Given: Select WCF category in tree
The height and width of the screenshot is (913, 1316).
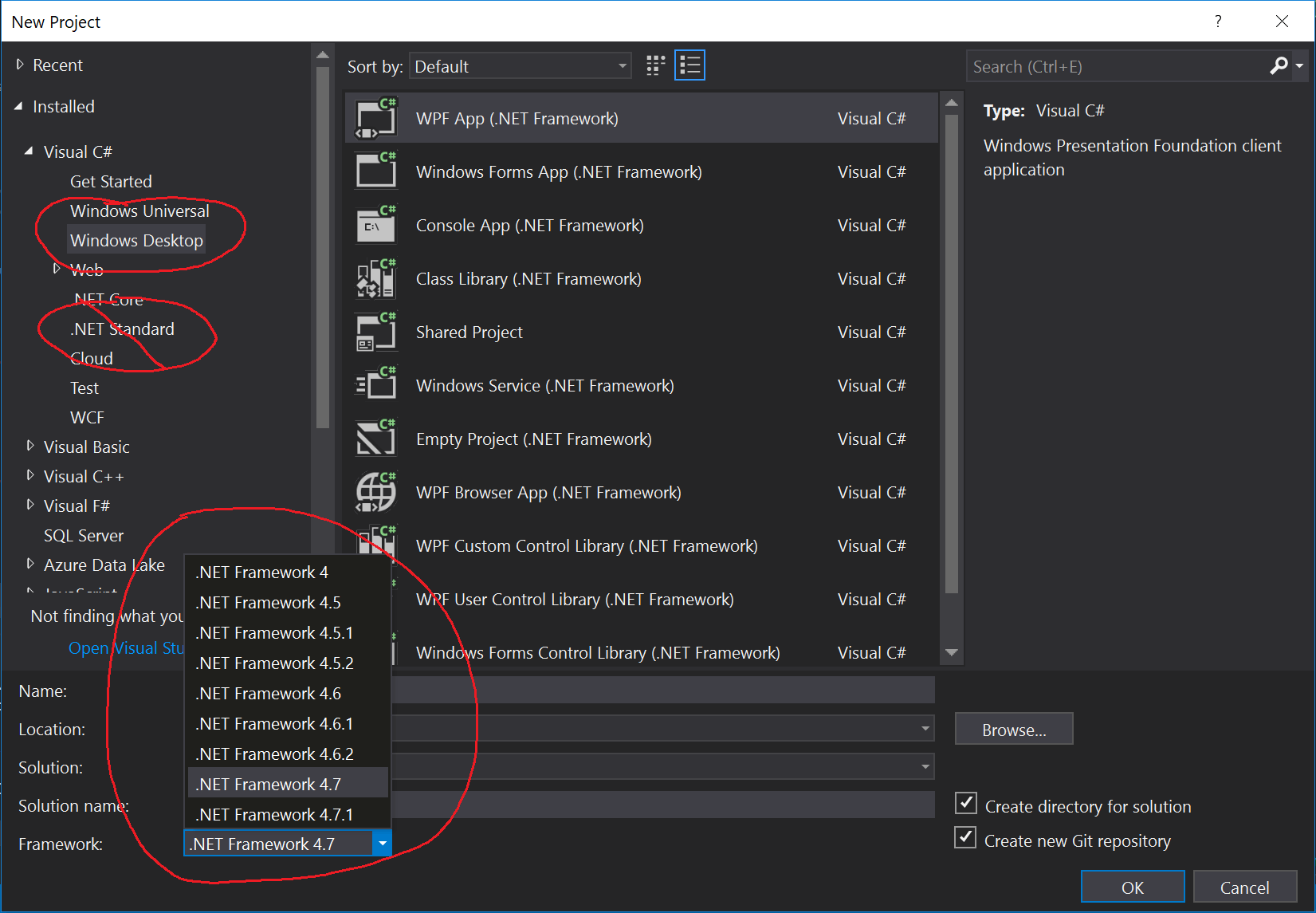Looking at the screenshot, I should (x=87, y=417).
